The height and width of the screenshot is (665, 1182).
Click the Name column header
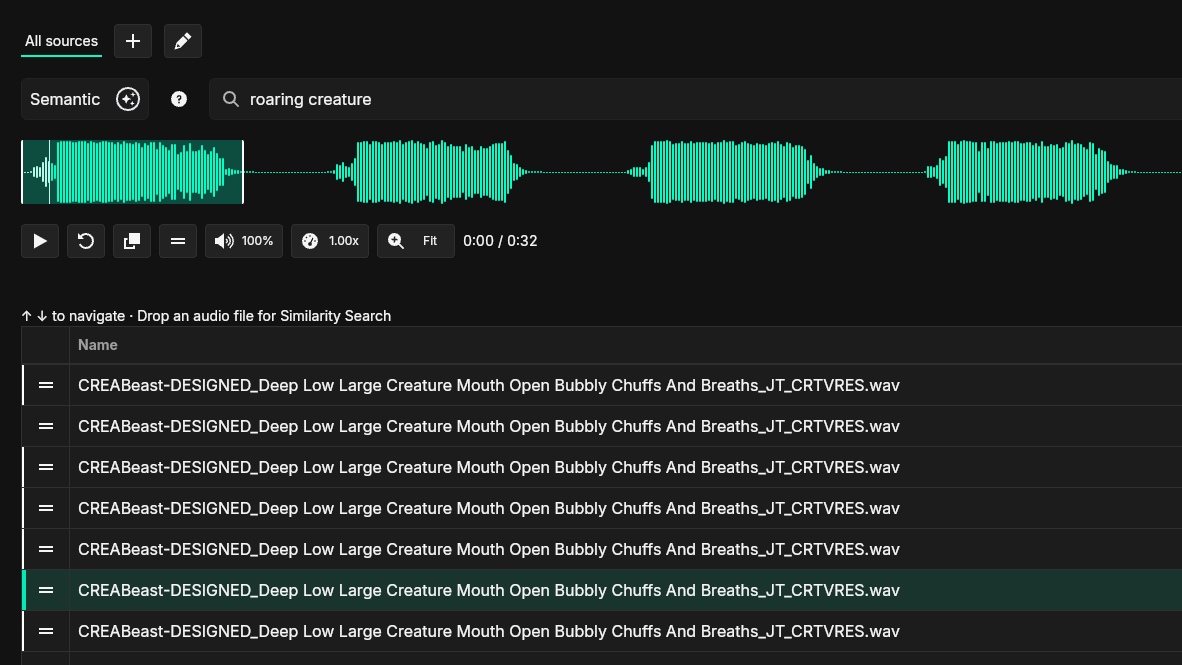98,344
